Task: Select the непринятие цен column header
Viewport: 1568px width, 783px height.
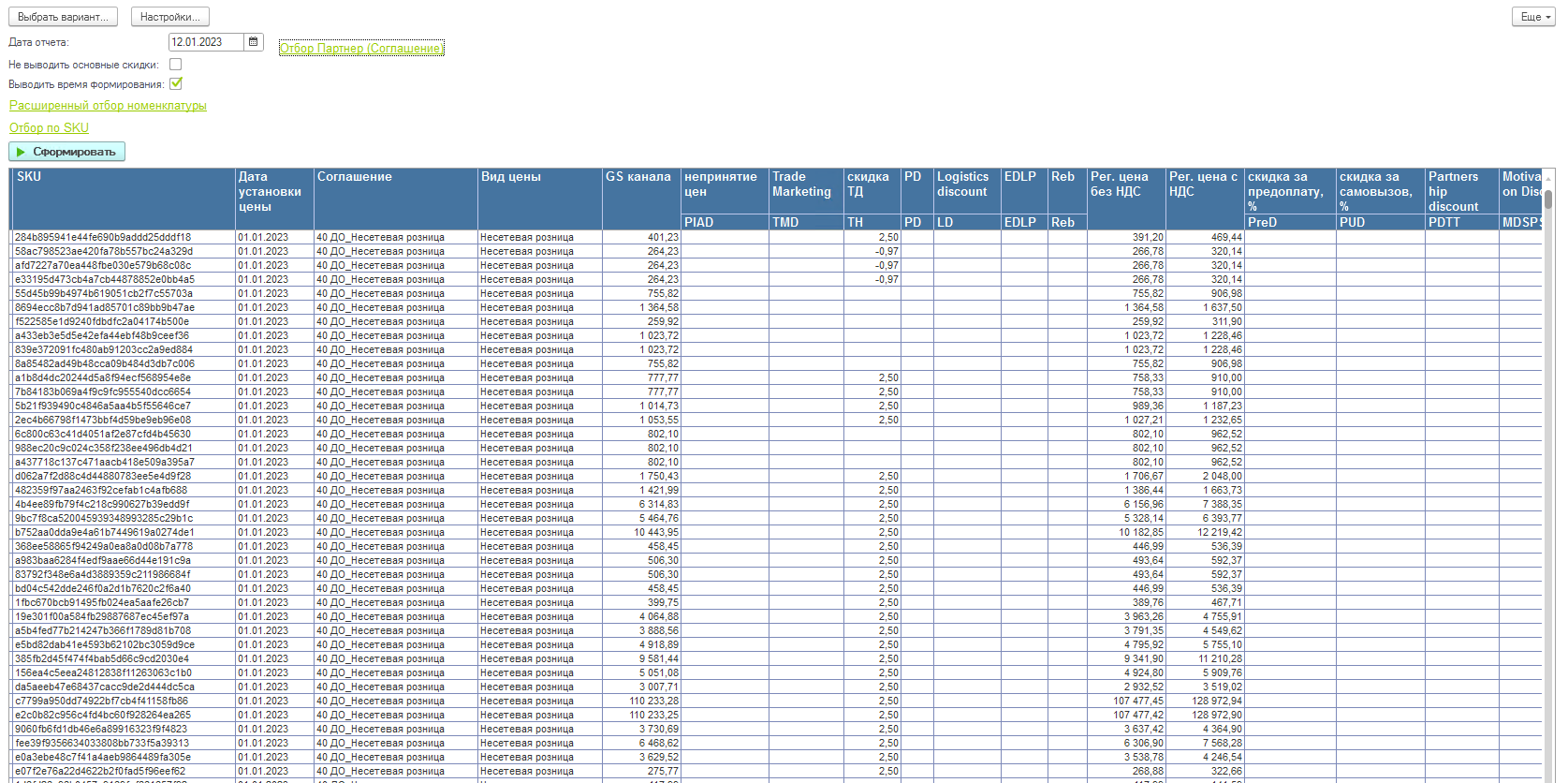Action: coord(725,191)
